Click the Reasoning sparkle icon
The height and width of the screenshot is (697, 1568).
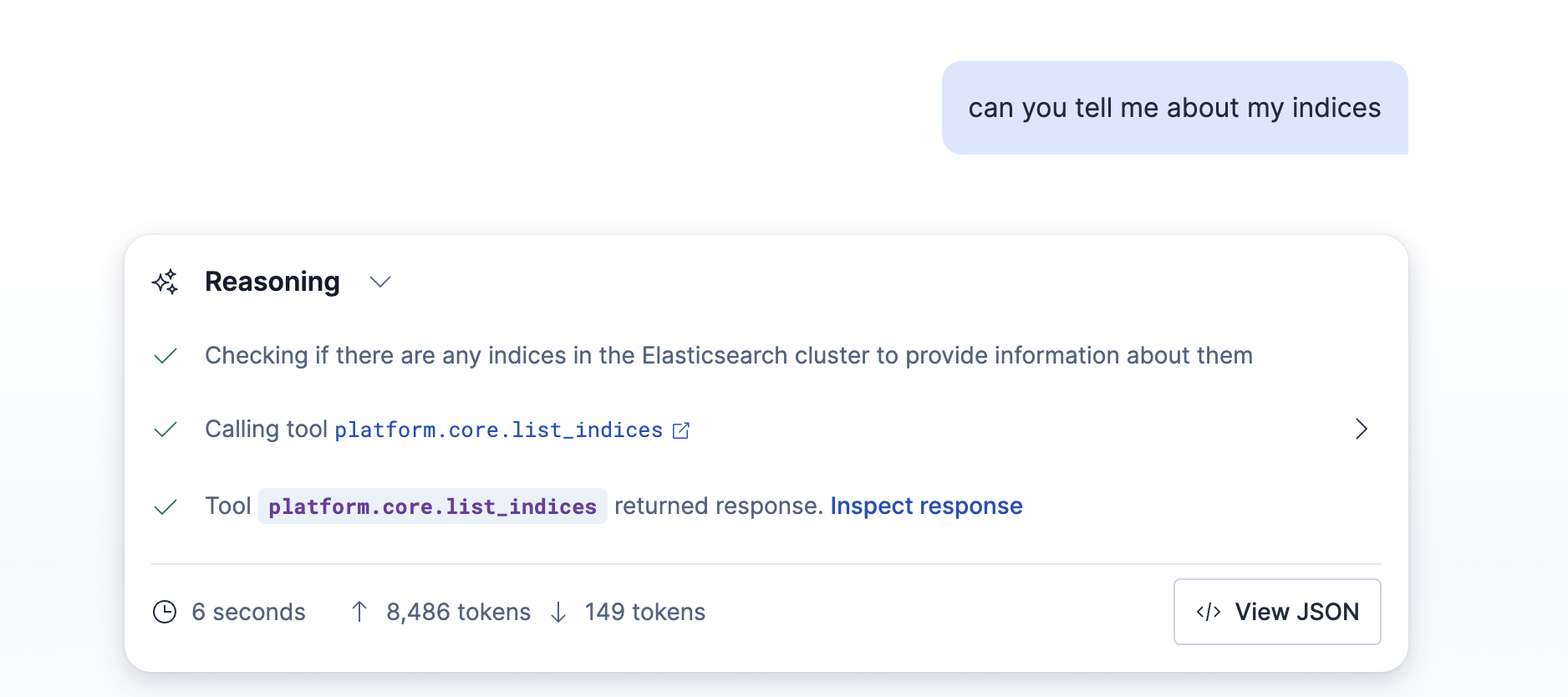(x=165, y=282)
